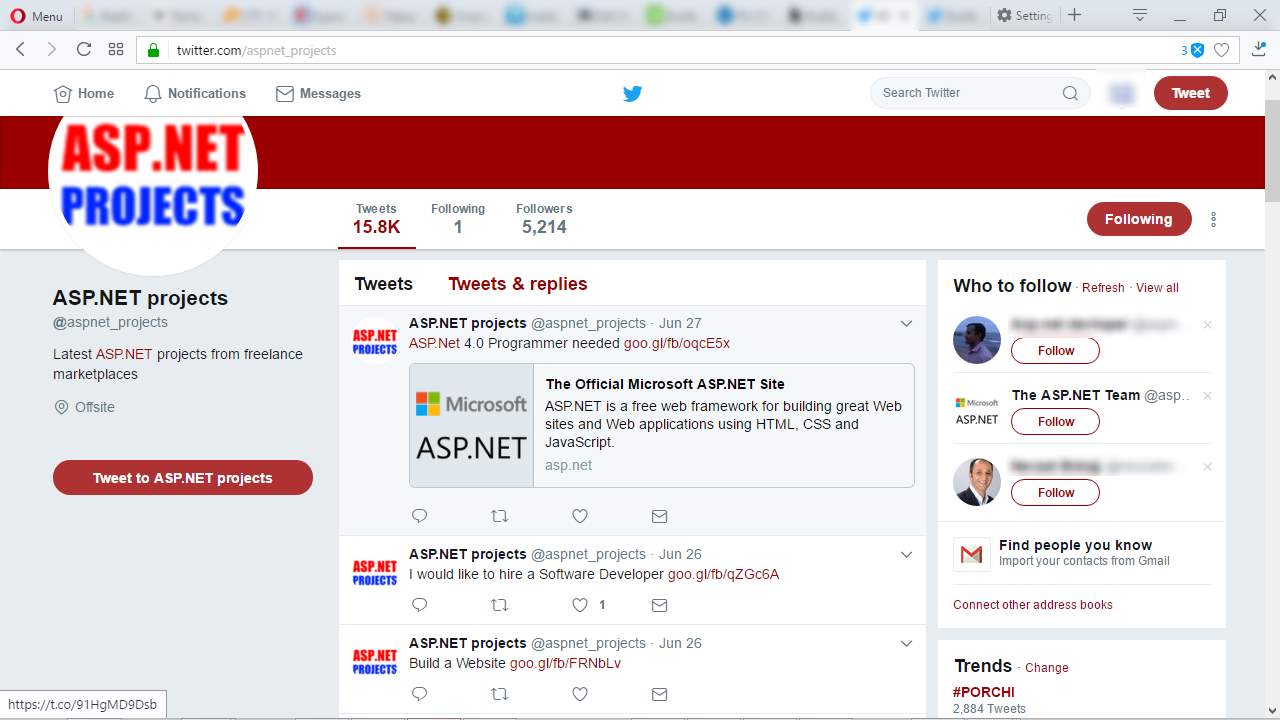View the Followers 5,214 list
This screenshot has width=1280, height=720.
tap(544, 219)
